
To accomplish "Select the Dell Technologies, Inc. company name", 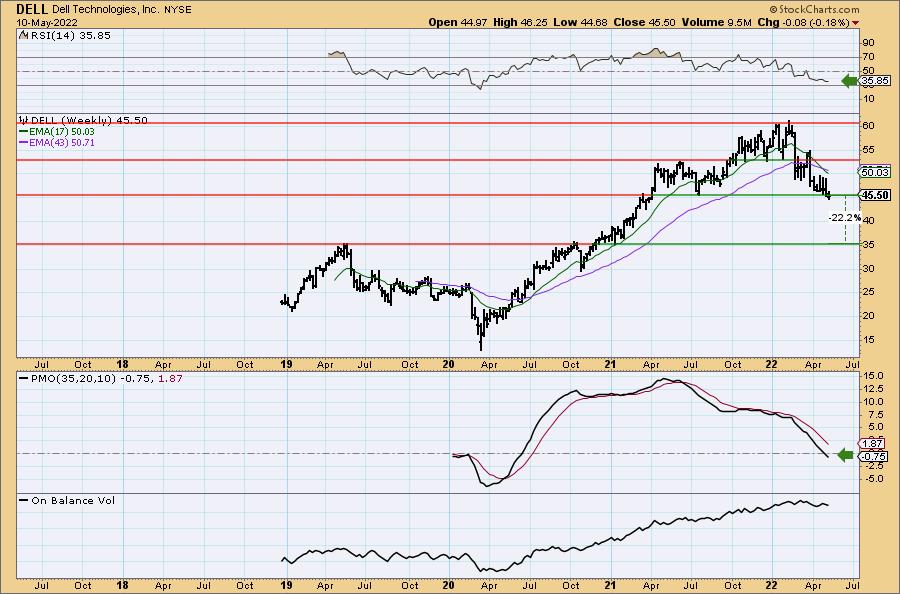I will [104, 10].
